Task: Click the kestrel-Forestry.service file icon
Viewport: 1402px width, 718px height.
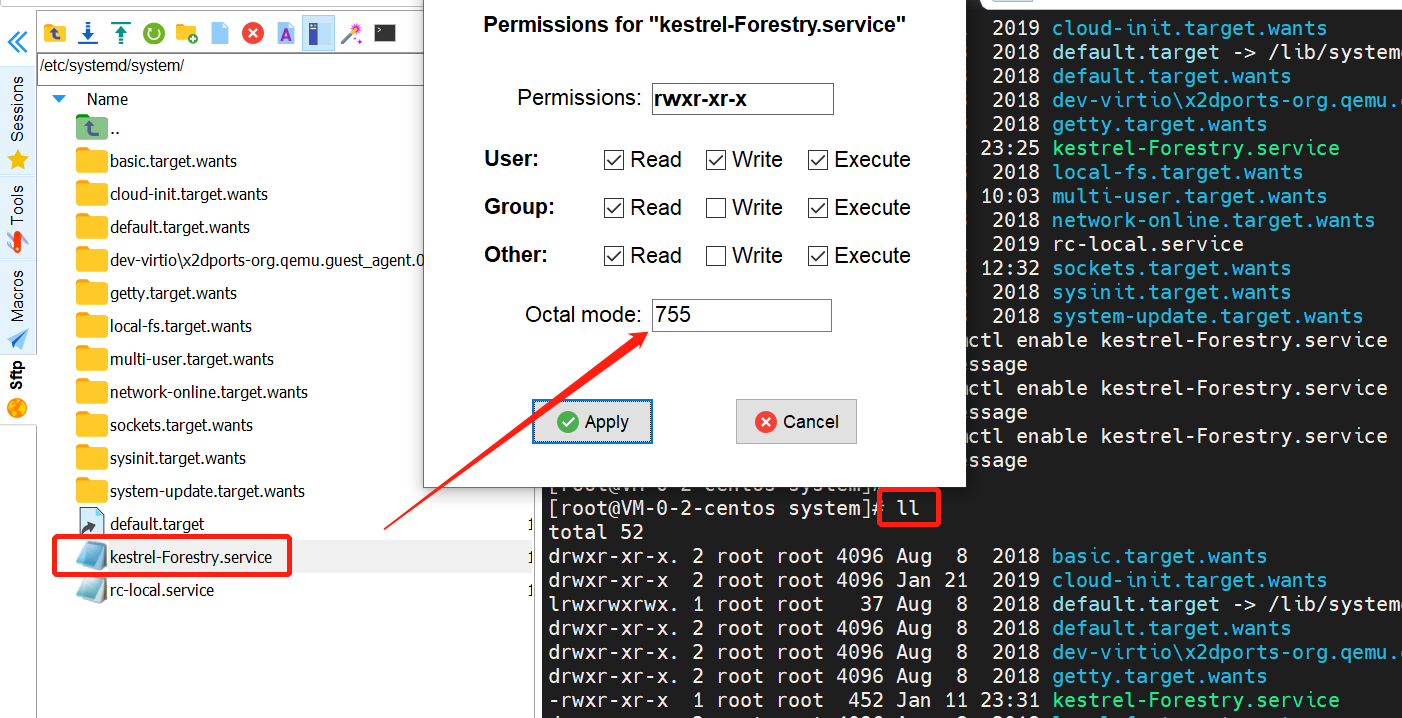Action: coord(91,556)
